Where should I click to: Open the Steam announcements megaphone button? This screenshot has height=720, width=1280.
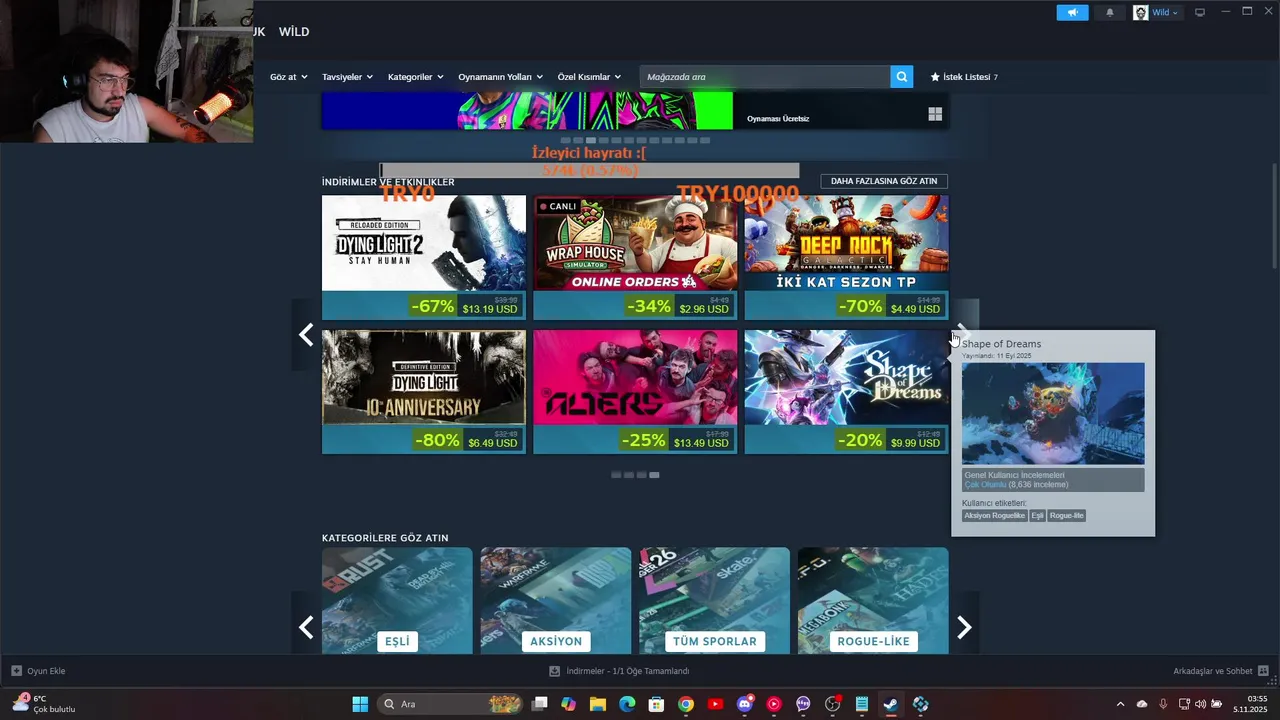1072,13
